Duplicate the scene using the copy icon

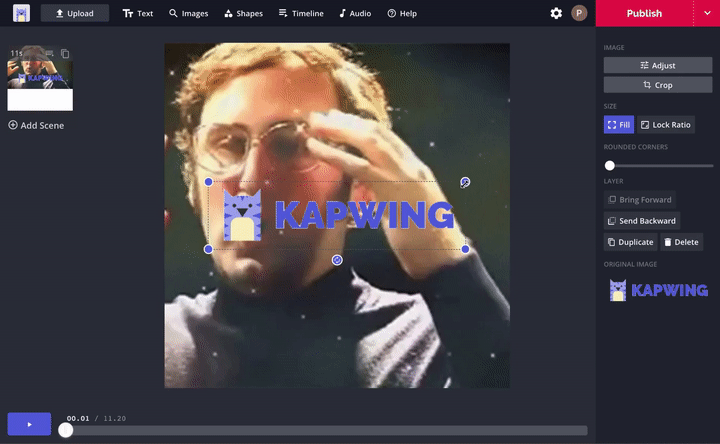(x=65, y=53)
